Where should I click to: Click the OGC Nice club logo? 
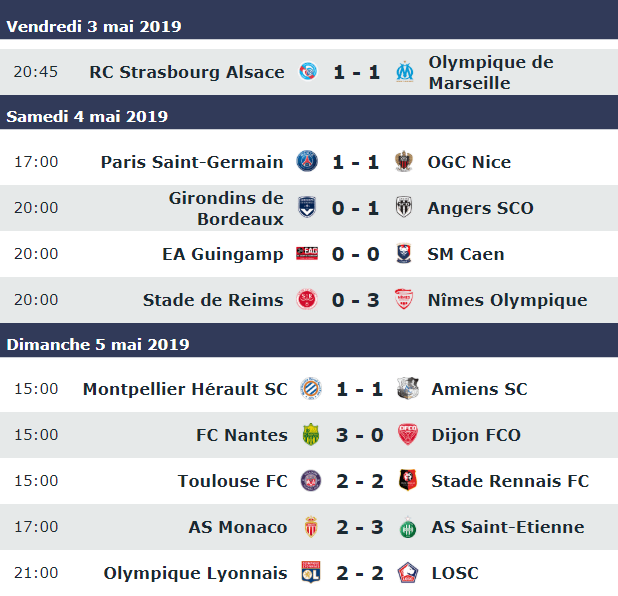tap(404, 162)
